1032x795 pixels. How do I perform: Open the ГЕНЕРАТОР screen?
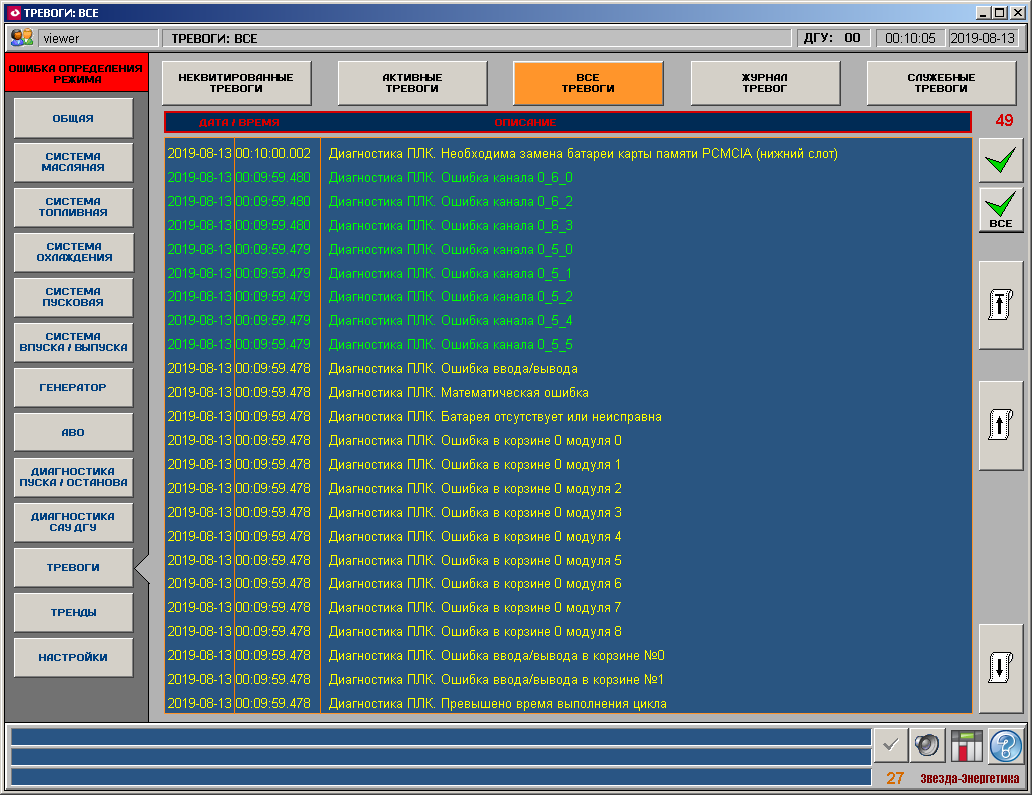tap(73, 387)
